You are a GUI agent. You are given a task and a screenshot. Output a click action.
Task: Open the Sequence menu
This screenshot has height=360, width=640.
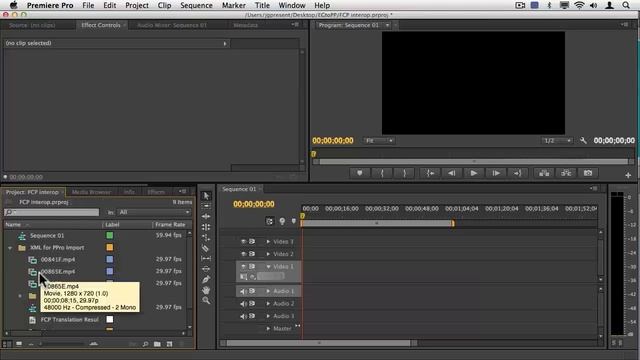click(196, 5)
